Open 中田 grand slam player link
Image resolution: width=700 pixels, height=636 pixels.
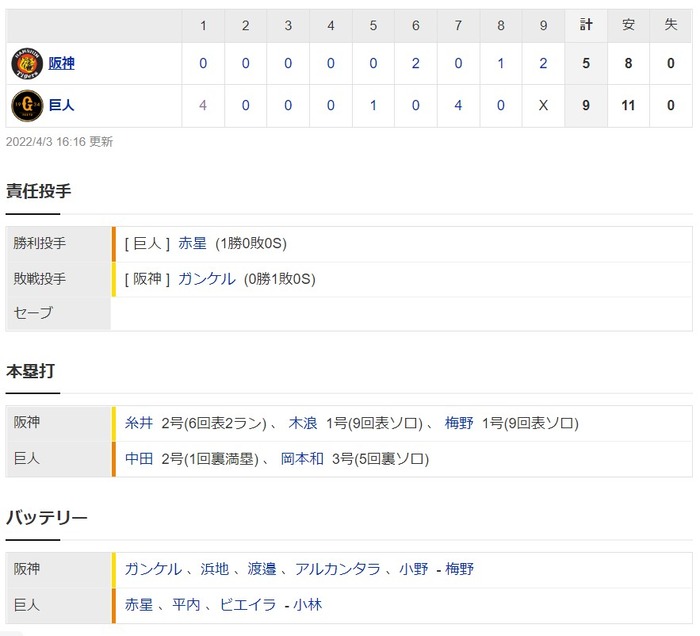click(x=139, y=459)
